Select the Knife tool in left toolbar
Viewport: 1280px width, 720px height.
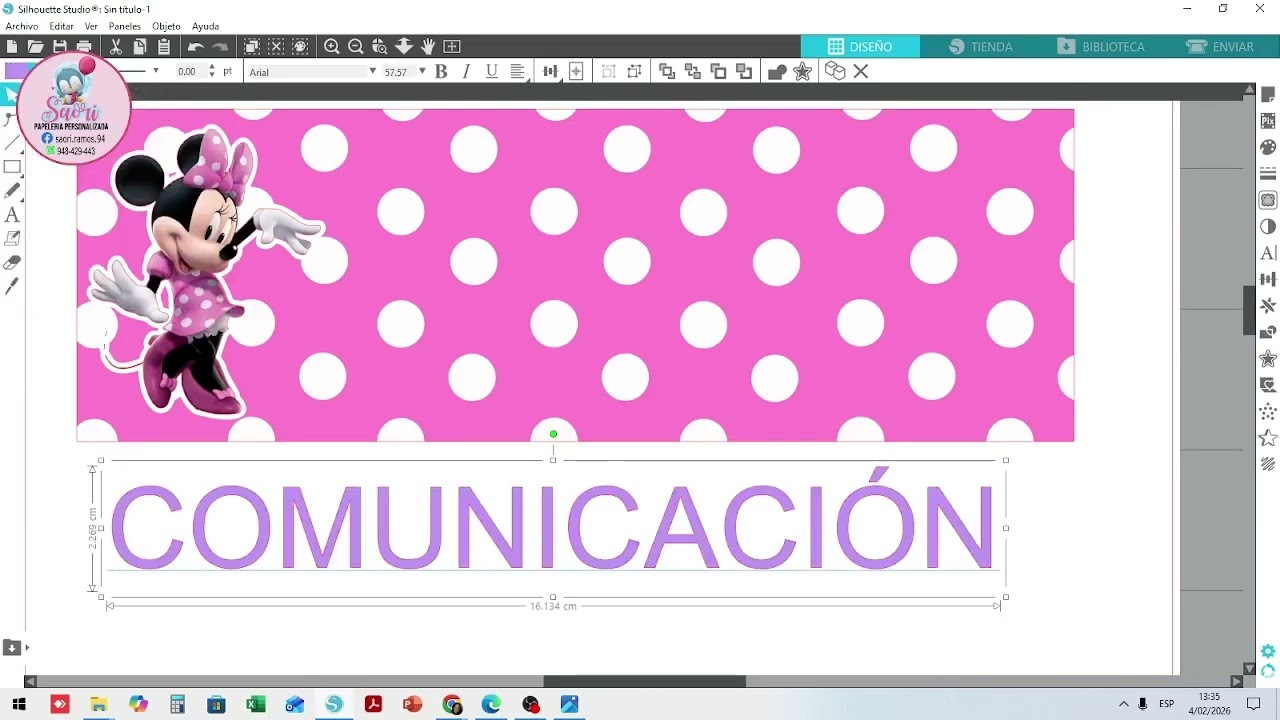click(12, 287)
